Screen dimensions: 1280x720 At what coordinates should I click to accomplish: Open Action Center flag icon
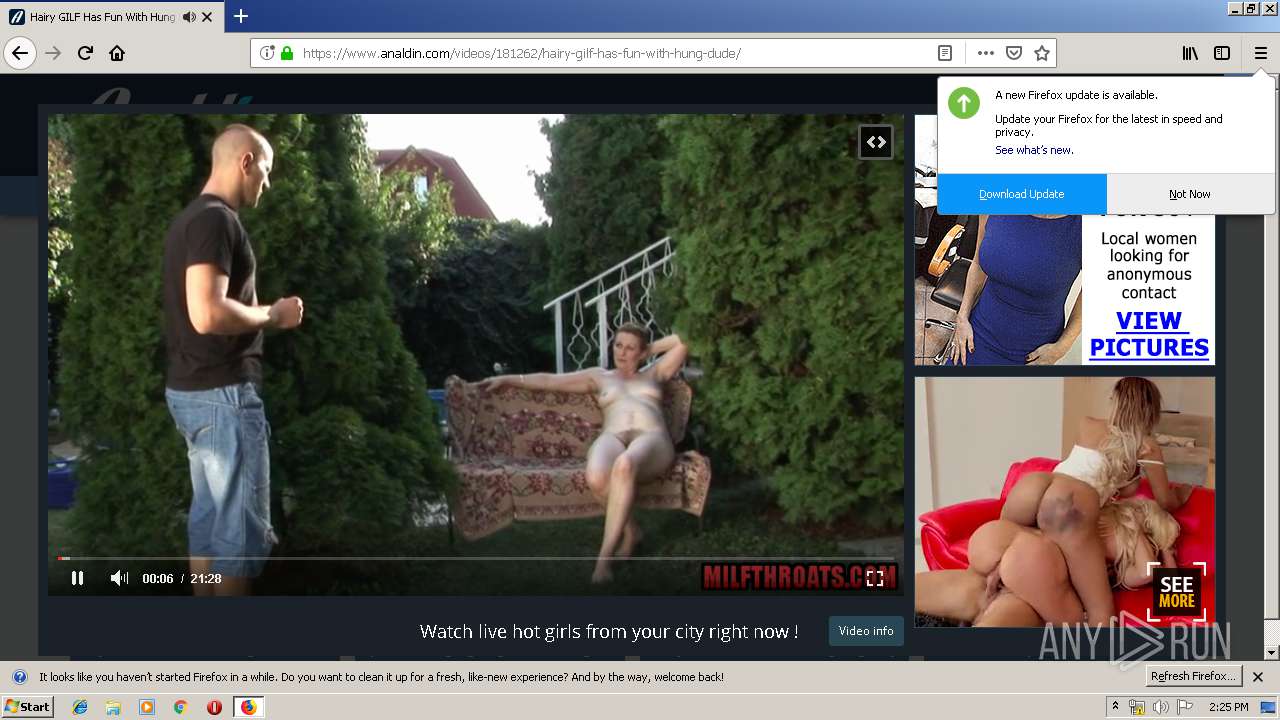coord(1184,707)
